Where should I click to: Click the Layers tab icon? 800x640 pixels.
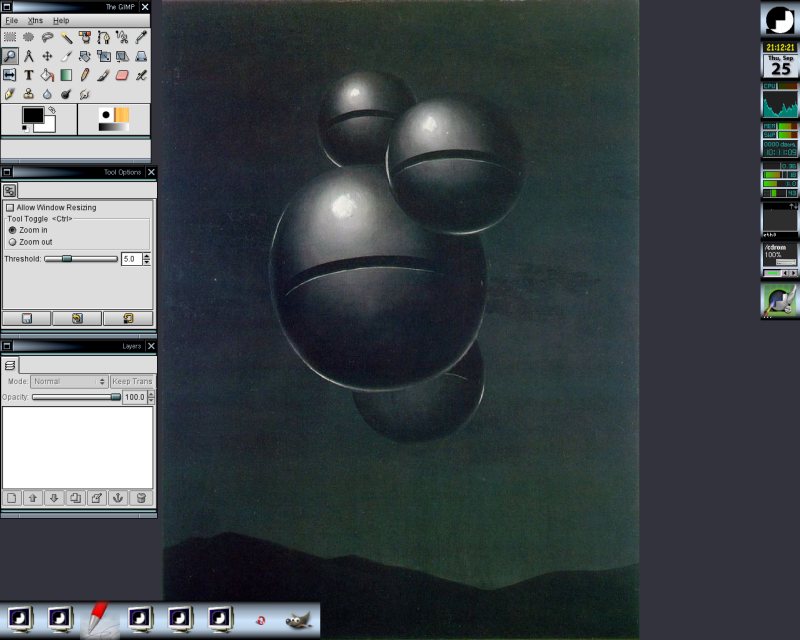tap(10, 365)
